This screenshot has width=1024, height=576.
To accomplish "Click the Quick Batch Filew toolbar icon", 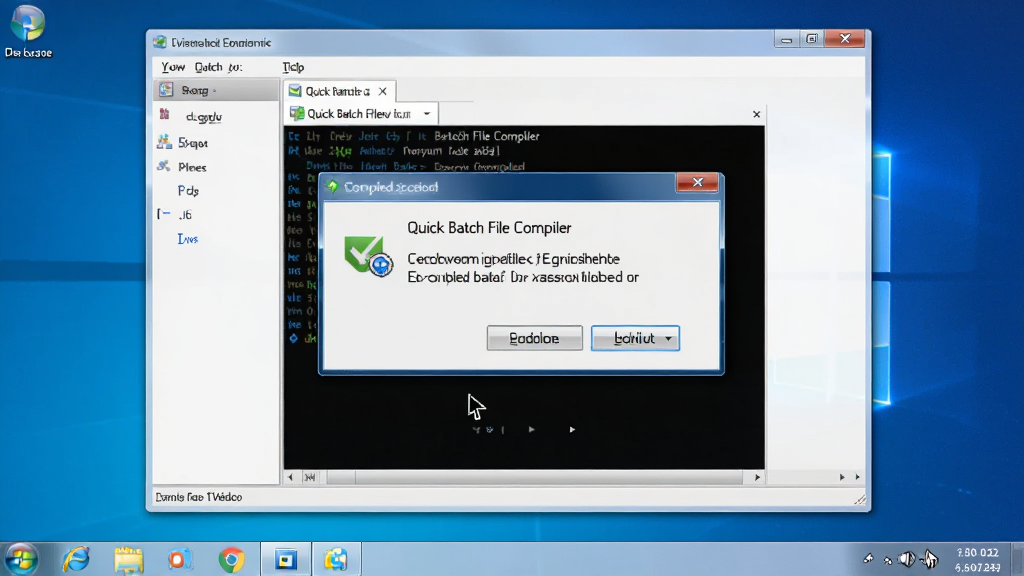I will pyautogui.click(x=297, y=114).
